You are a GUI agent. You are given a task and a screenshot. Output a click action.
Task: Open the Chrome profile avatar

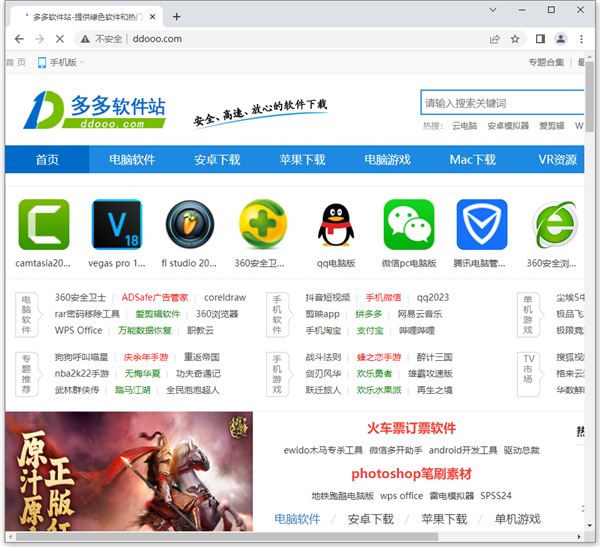click(561, 39)
